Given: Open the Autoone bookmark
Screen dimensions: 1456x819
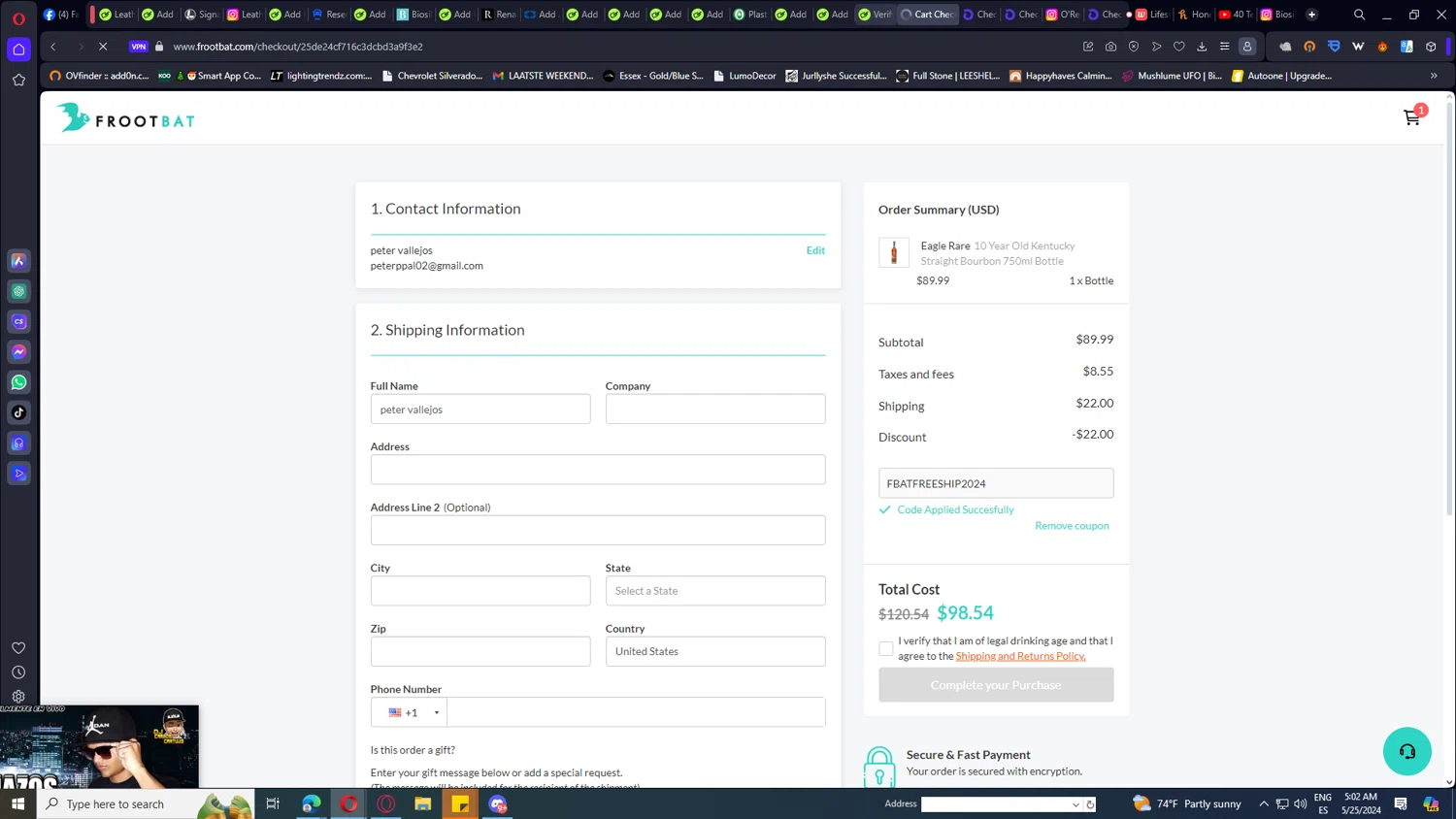Looking at the screenshot, I should (1281, 76).
